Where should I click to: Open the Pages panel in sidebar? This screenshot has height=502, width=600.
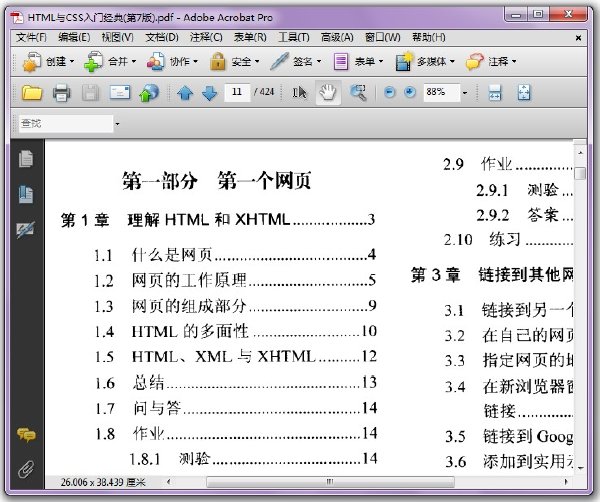[26, 159]
